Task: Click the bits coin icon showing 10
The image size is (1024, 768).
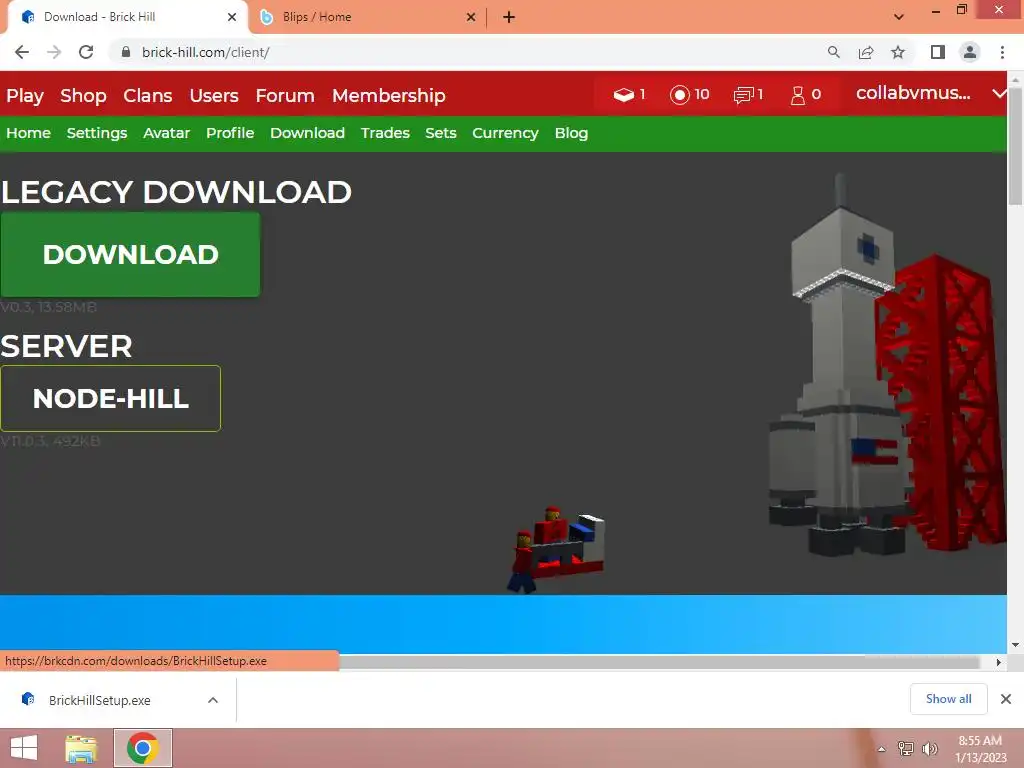Action: point(679,95)
